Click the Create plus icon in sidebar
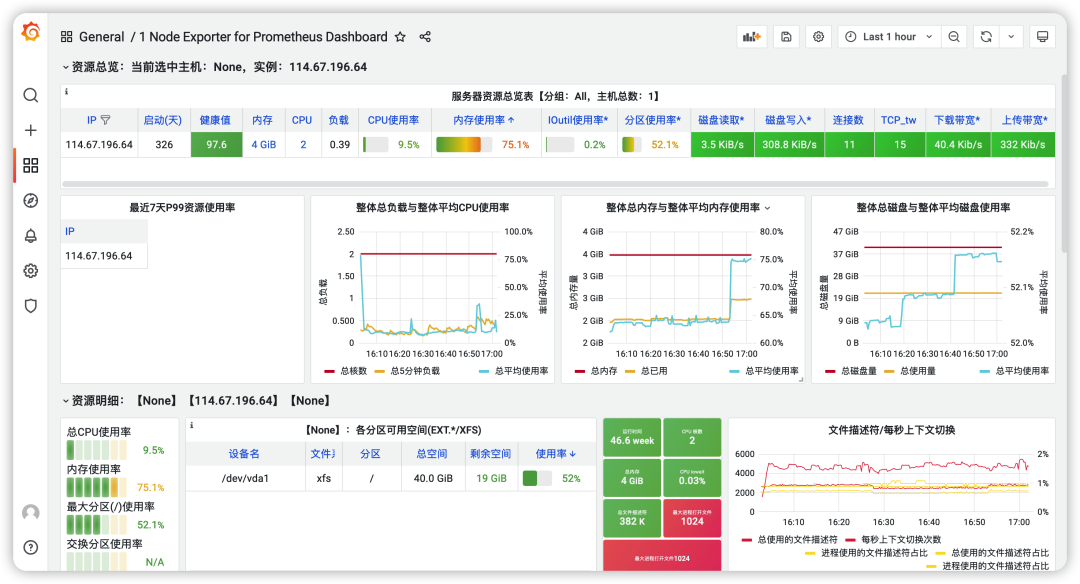The width and height of the screenshot is (1080, 584). [x=30, y=130]
